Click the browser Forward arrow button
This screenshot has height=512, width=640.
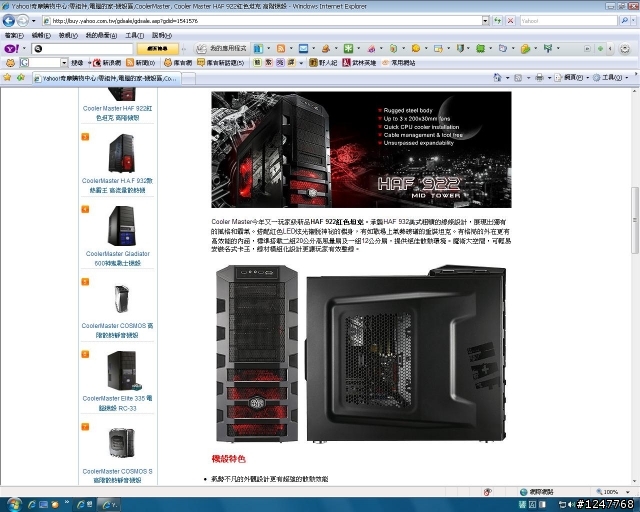coord(22,20)
